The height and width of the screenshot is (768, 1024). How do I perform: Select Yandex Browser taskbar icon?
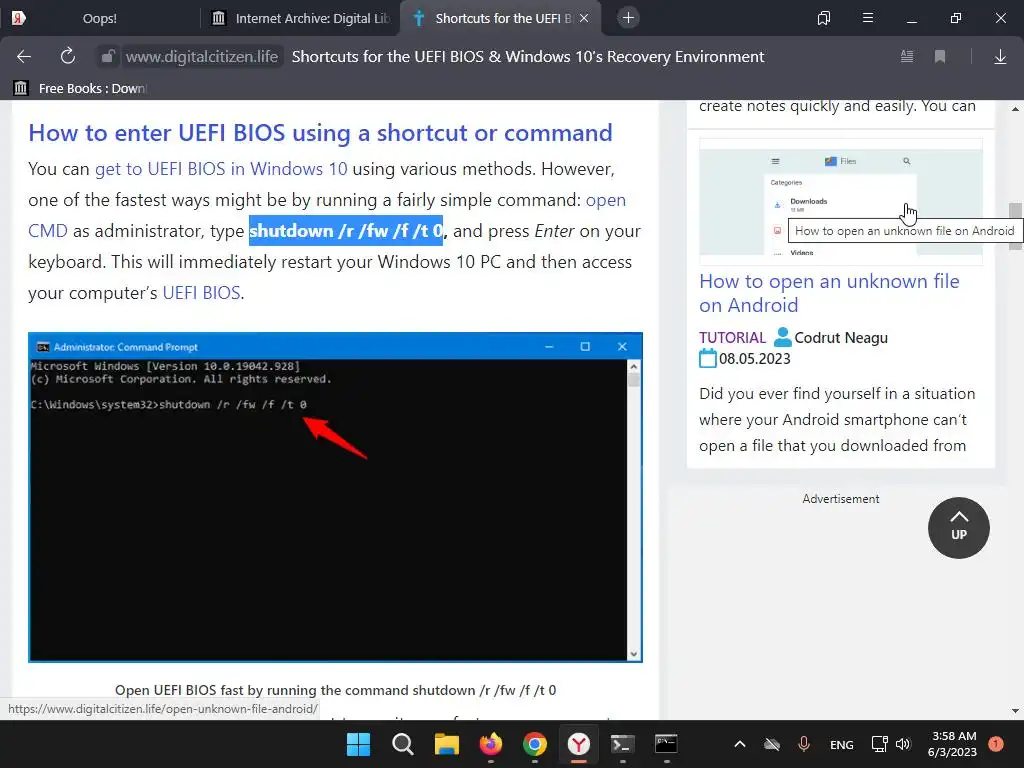pos(579,744)
